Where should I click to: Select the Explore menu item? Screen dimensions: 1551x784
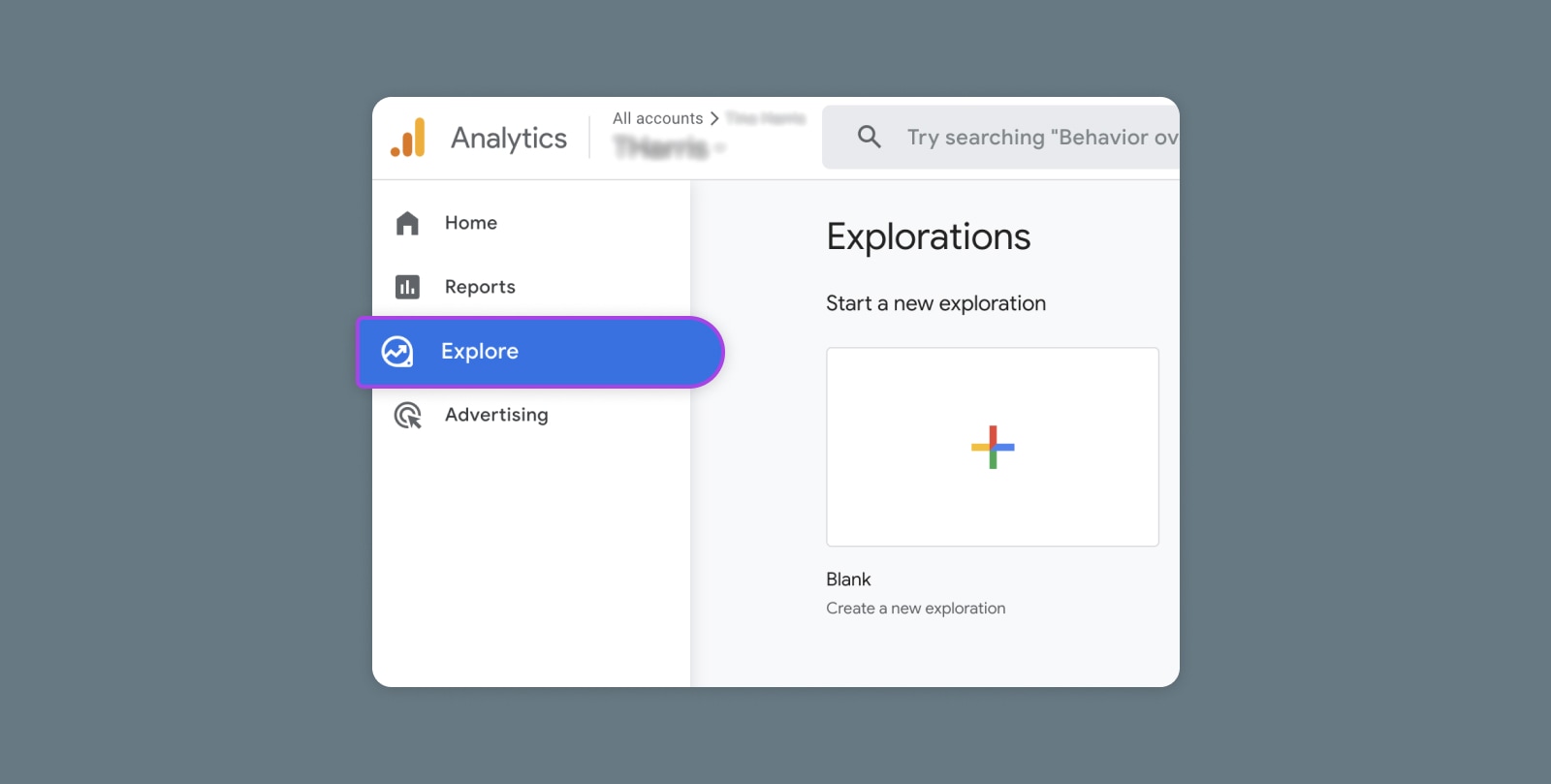tap(540, 352)
